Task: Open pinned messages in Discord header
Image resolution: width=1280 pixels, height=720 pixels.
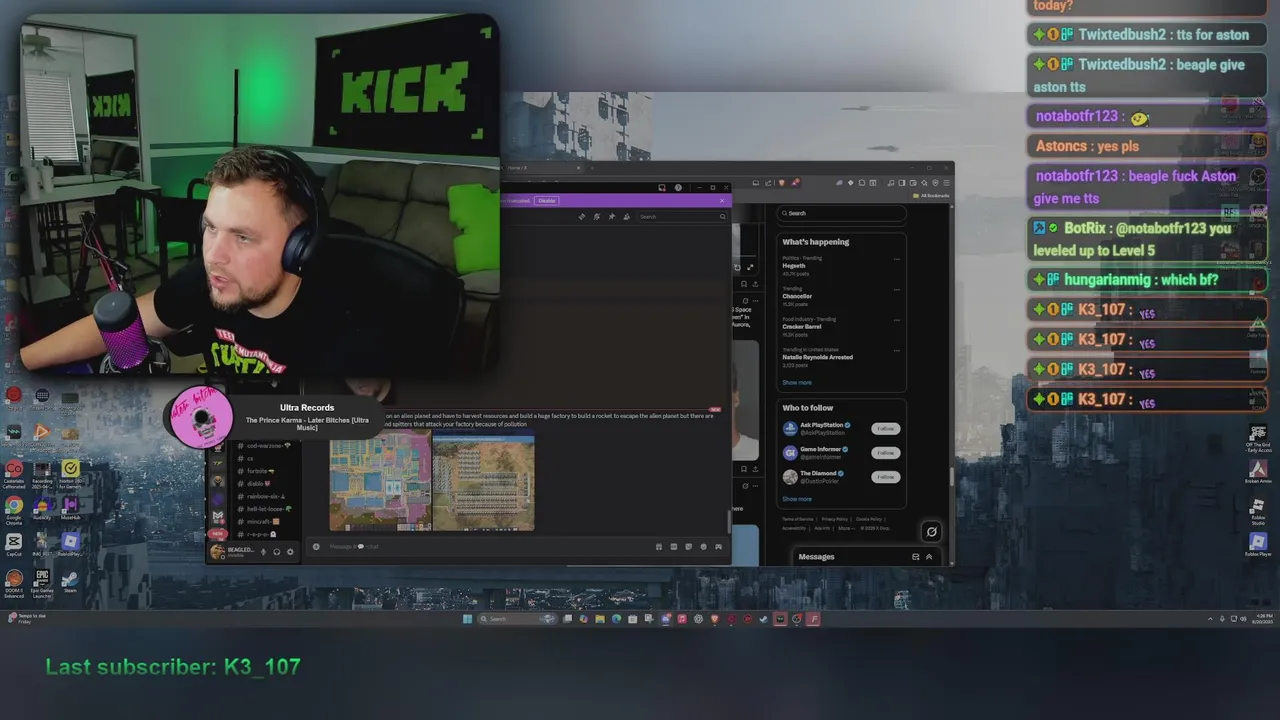Action: [611, 216]
